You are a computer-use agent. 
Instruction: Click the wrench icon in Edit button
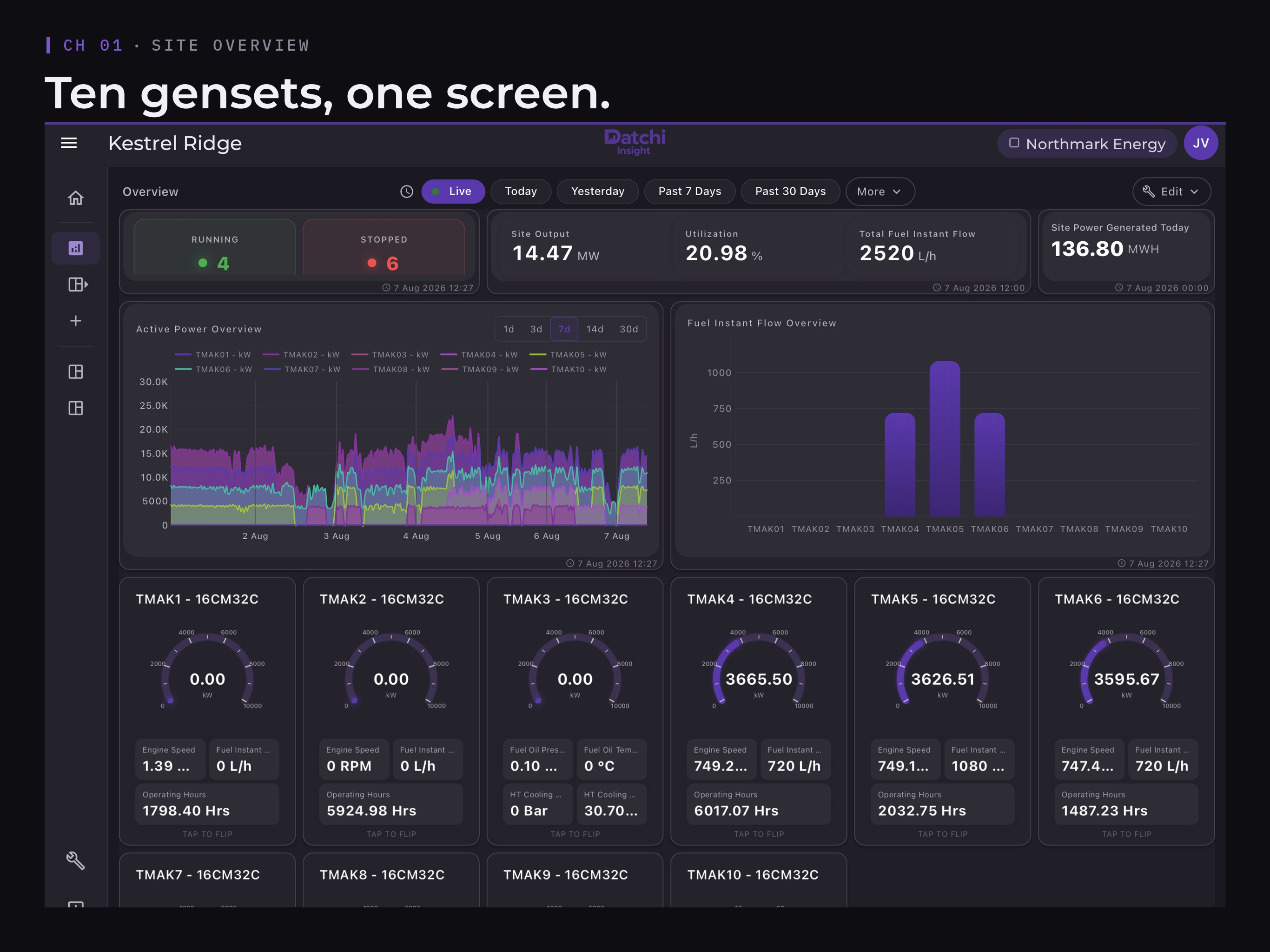pos(1148,191)
